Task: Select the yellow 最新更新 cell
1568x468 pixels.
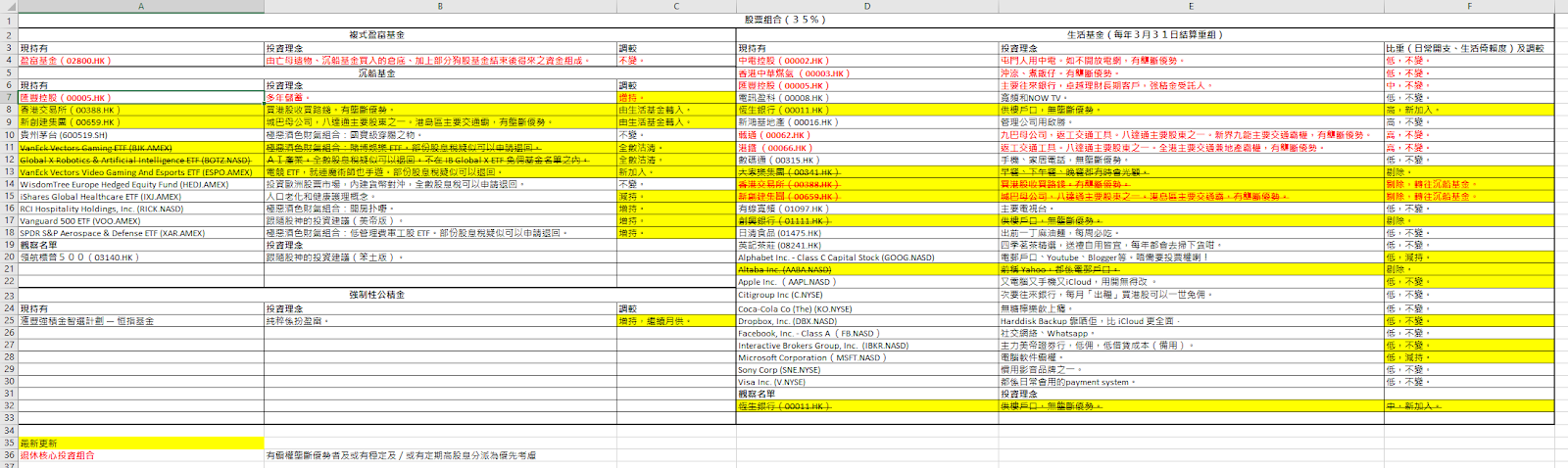Action: [x=141, y=443]
